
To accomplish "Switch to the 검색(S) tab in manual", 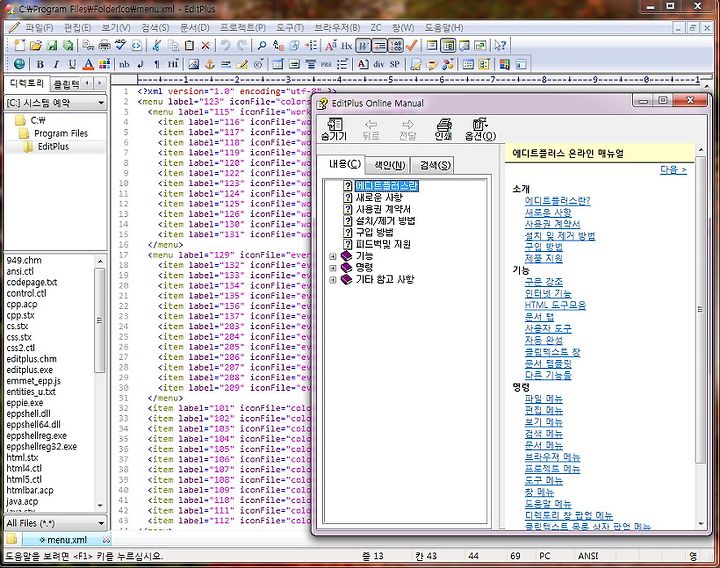I will coord(435,165).
